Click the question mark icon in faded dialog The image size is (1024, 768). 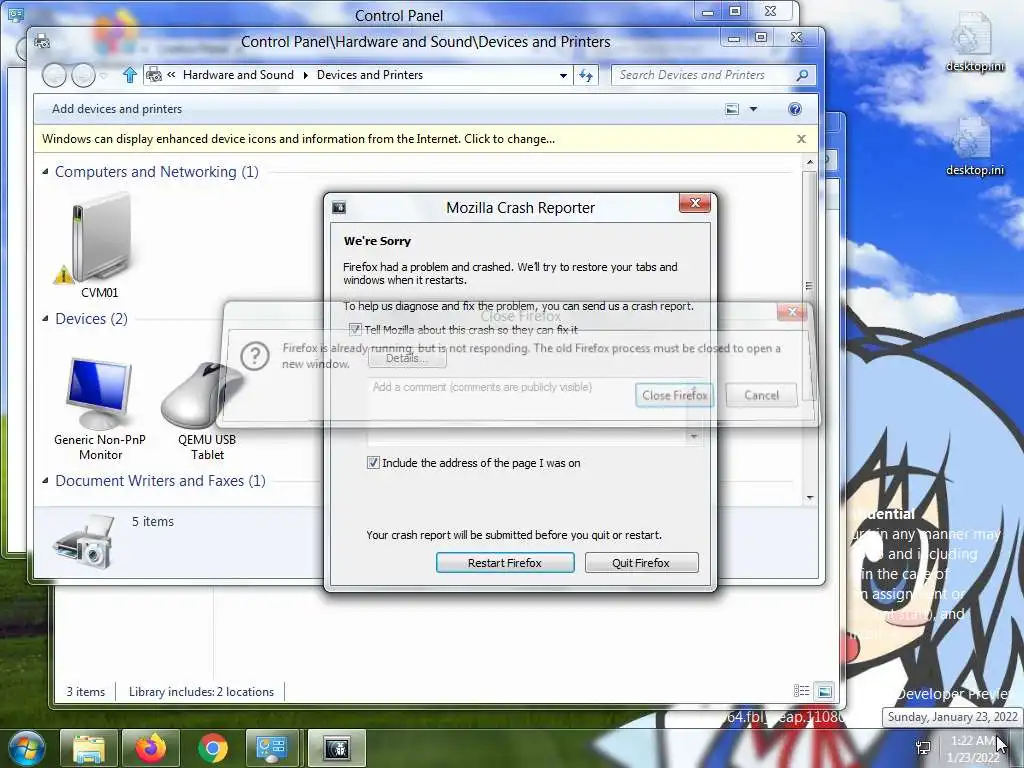tap(255, 356)
